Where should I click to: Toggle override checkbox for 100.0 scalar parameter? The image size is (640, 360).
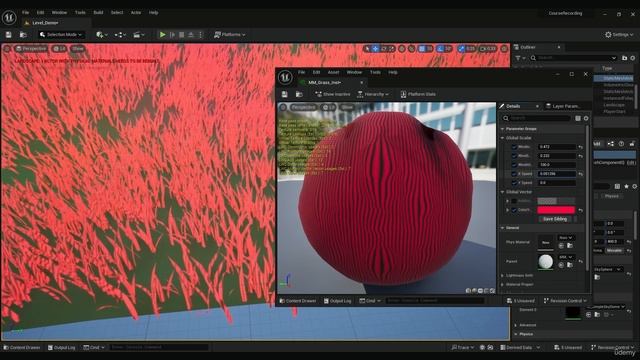[x=514, y=165]
